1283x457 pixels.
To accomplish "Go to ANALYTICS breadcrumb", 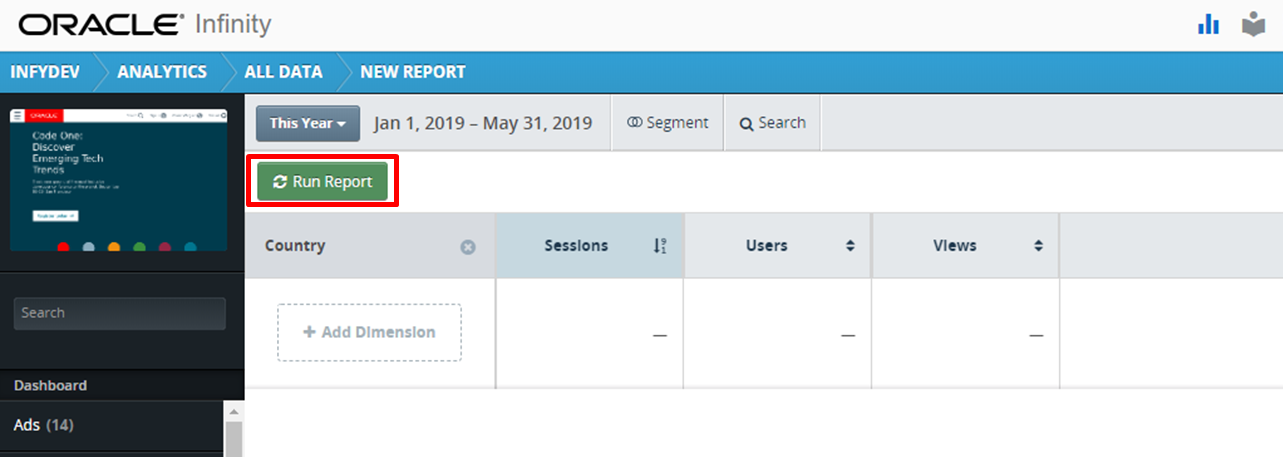I will pos(162,72).
